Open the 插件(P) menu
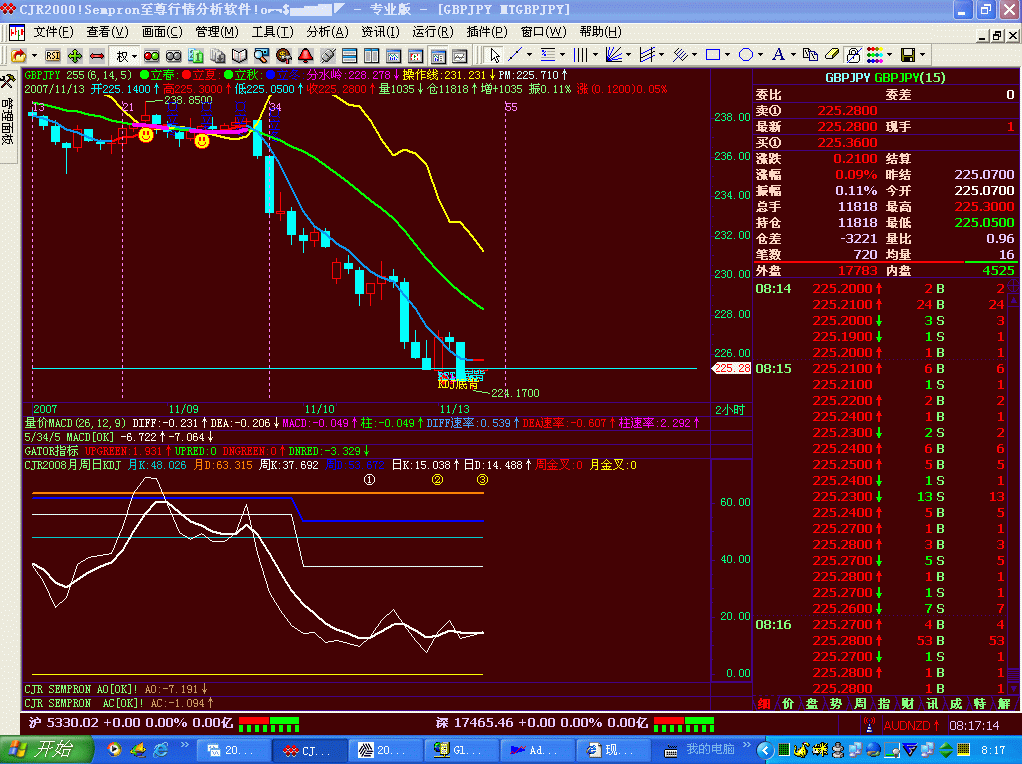 487,32
